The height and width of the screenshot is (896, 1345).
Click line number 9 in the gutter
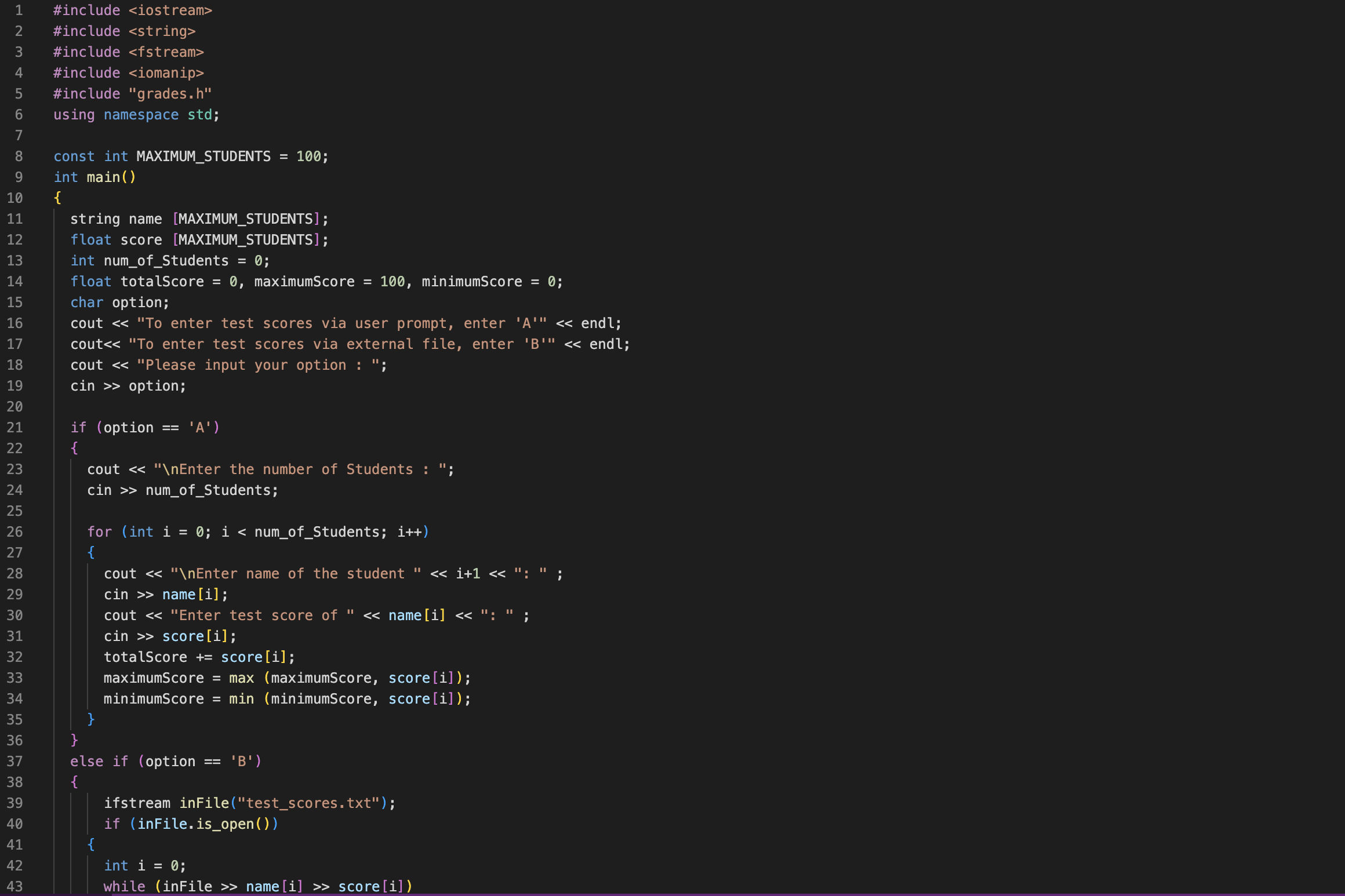pyautogui.click(x=19, y=177)
